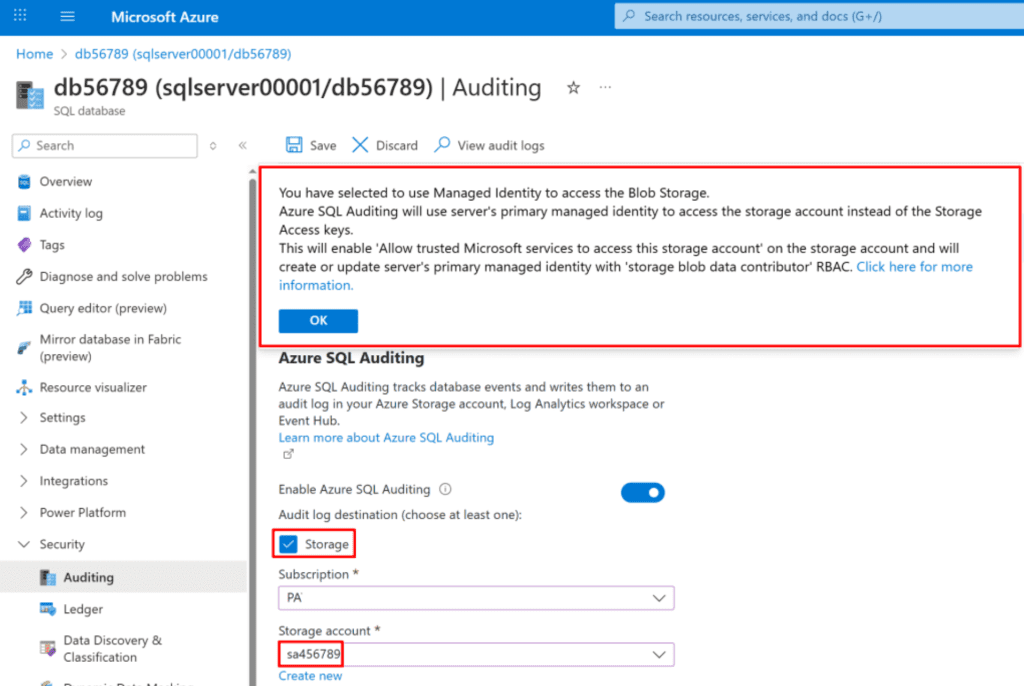Open Activity log from left menu

[x=70, y=213]
